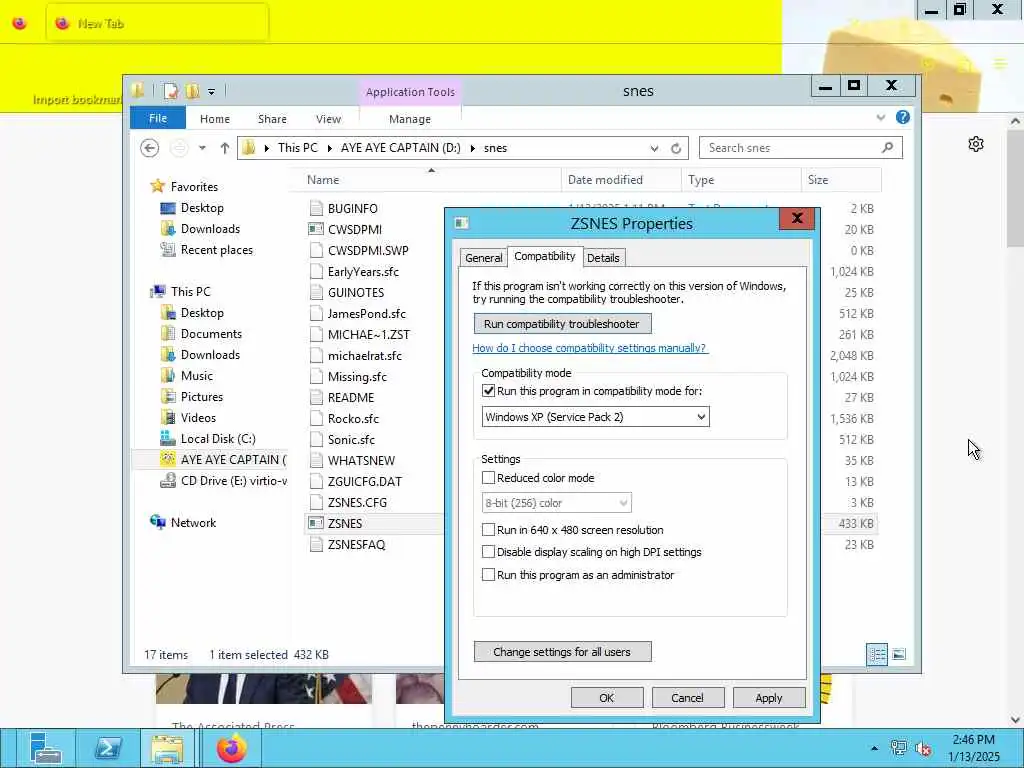The image size is (1024, 768).
Task: Open Videos folder in sidebar
Action: click(198, 418)
